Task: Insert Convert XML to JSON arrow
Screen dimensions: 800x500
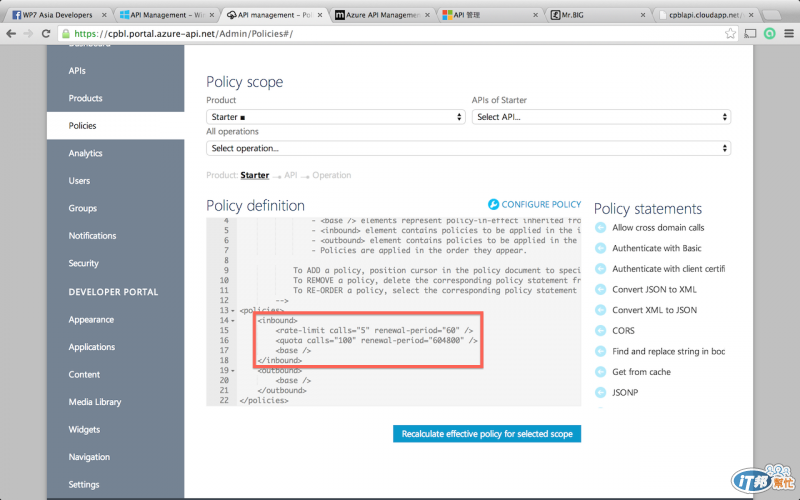Action: (x=601, y=310)
